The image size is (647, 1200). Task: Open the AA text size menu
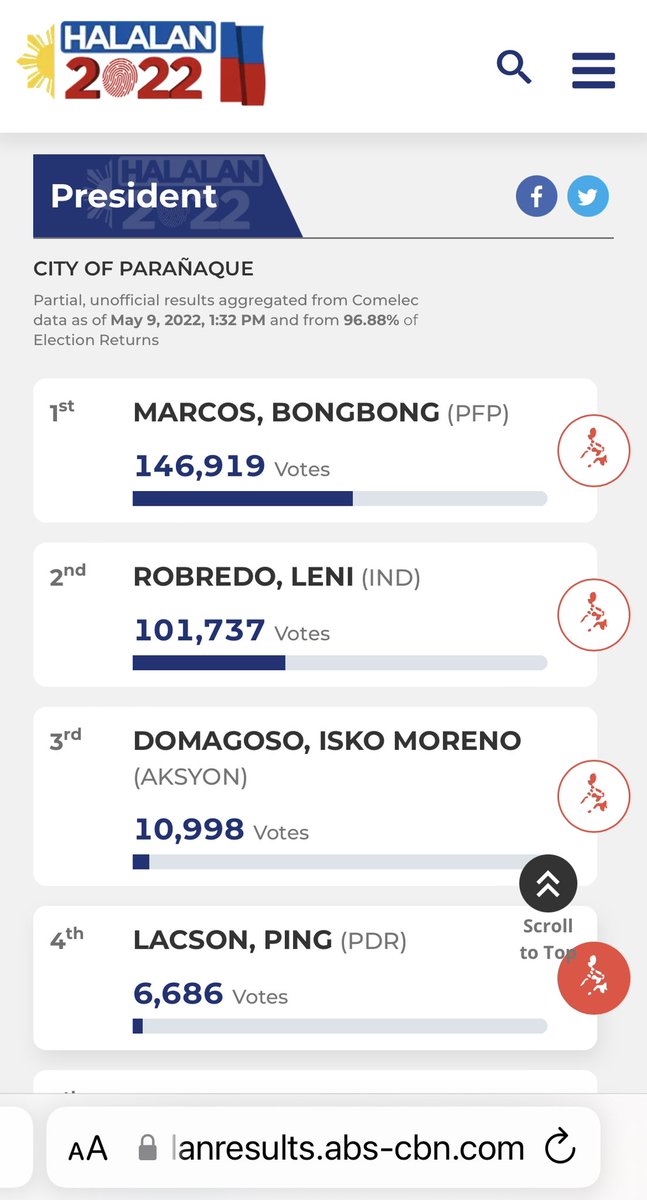click(x=88, y=1148)
